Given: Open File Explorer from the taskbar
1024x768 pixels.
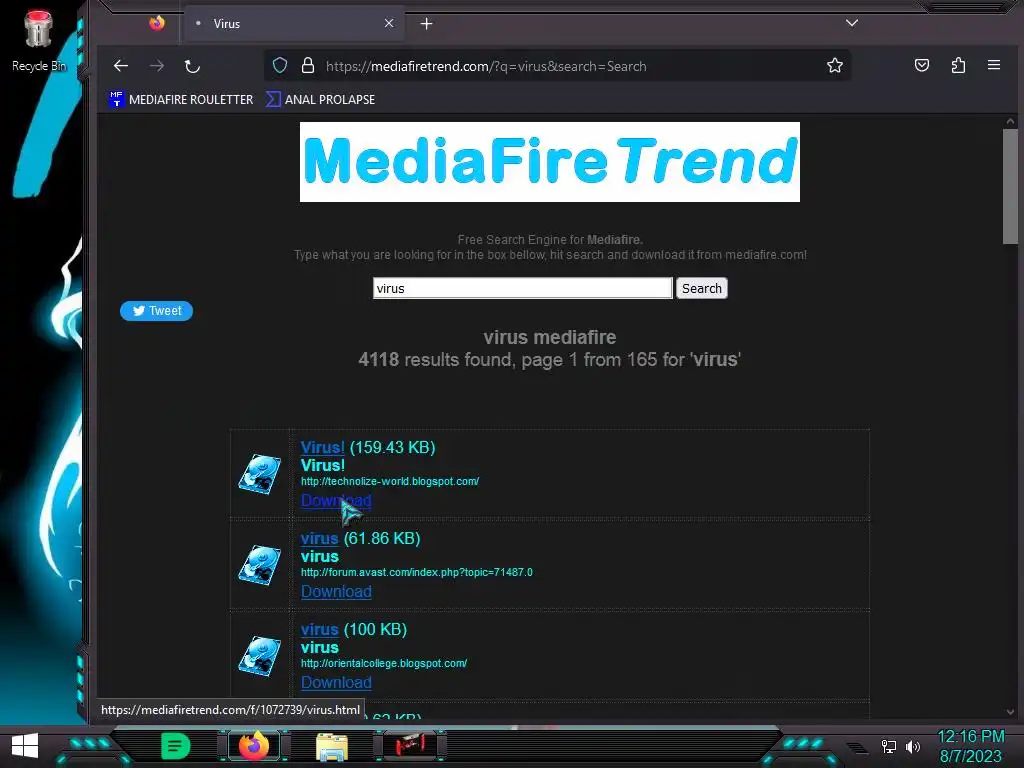Looking at the screenshot, I should coord(332,746).
